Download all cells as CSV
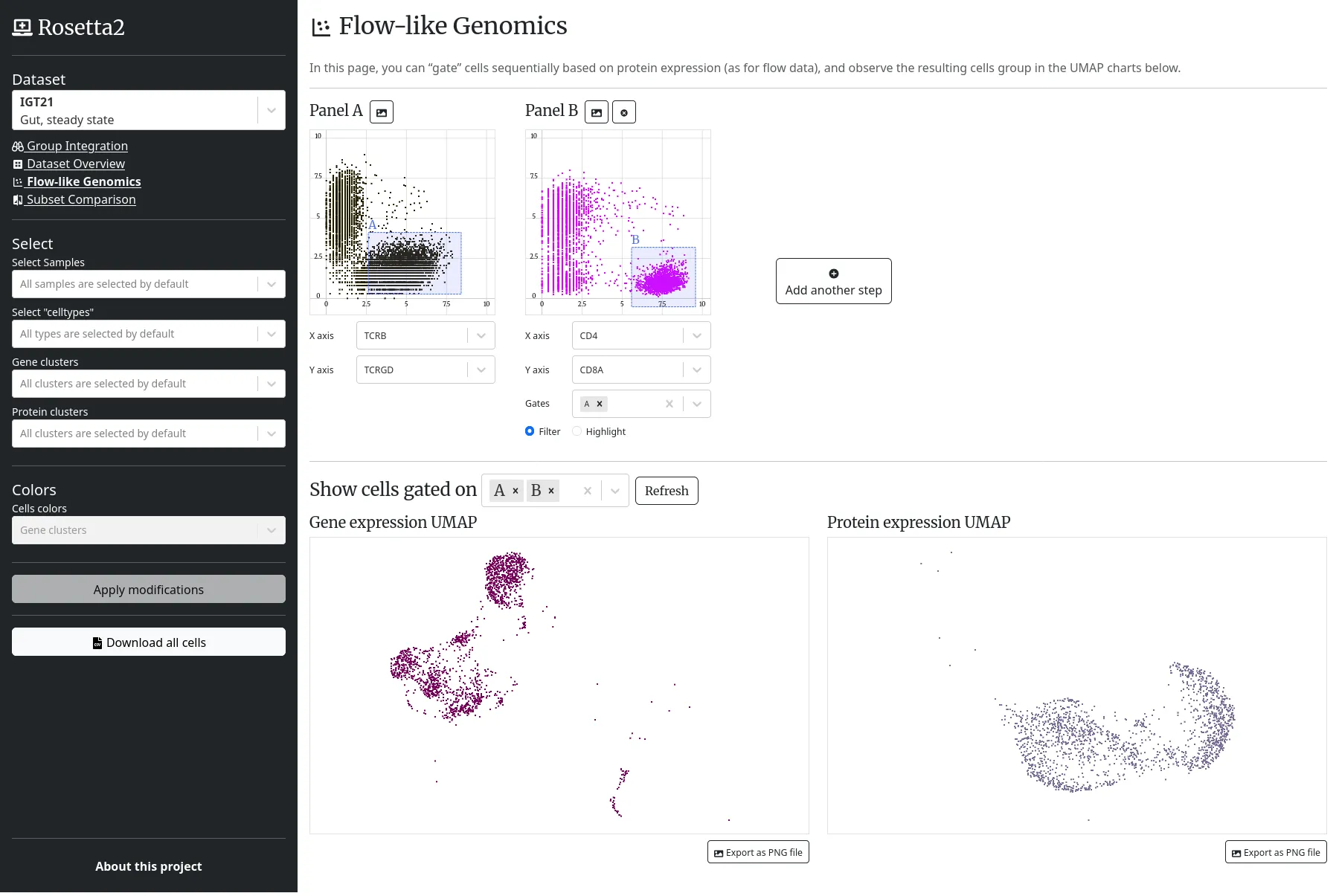Screen dimensions: 1339x896 coord(149,642)
